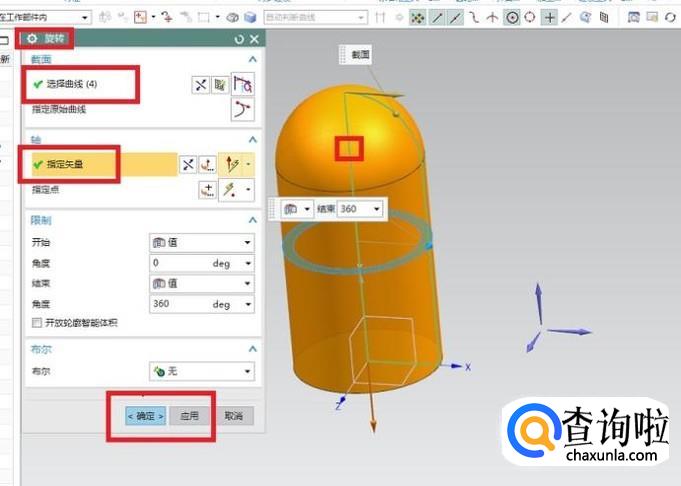This screenshot has width=681, height=486.
Task: Click reset icon in 旋转 dialog title bar
Action: [x=239, y=40]
